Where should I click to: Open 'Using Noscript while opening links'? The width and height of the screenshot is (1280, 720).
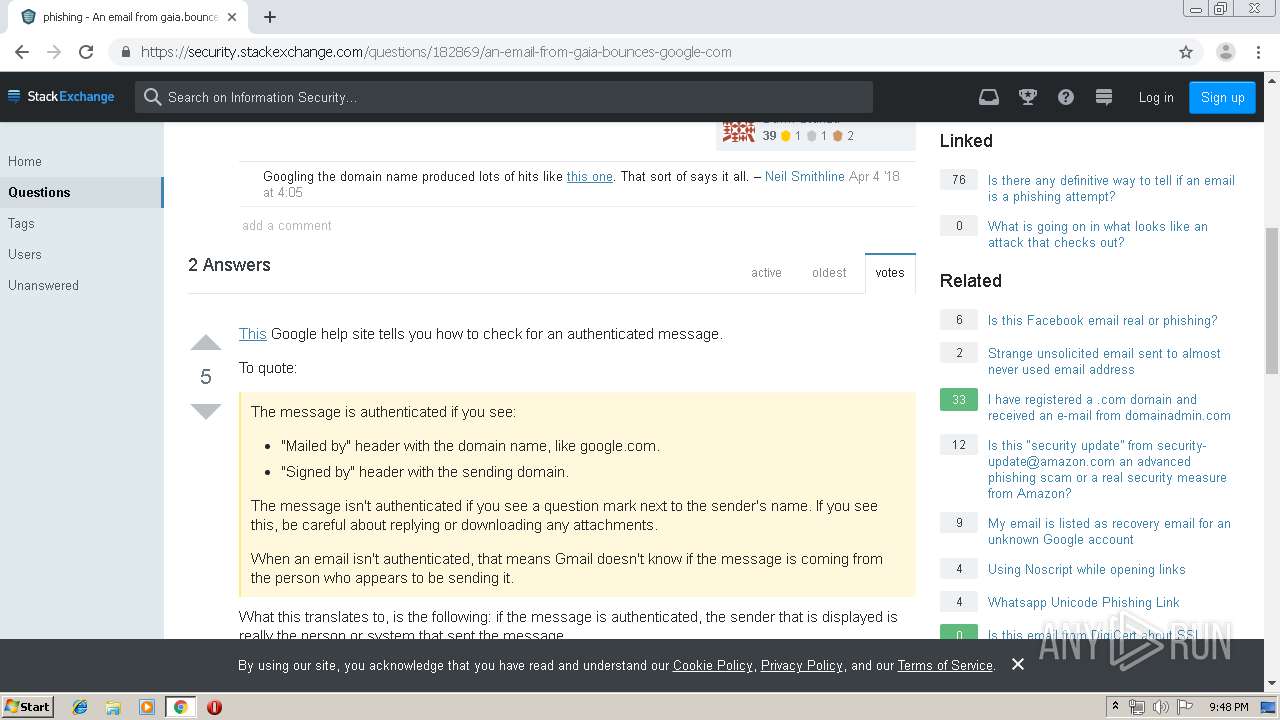click(1087, 569)
